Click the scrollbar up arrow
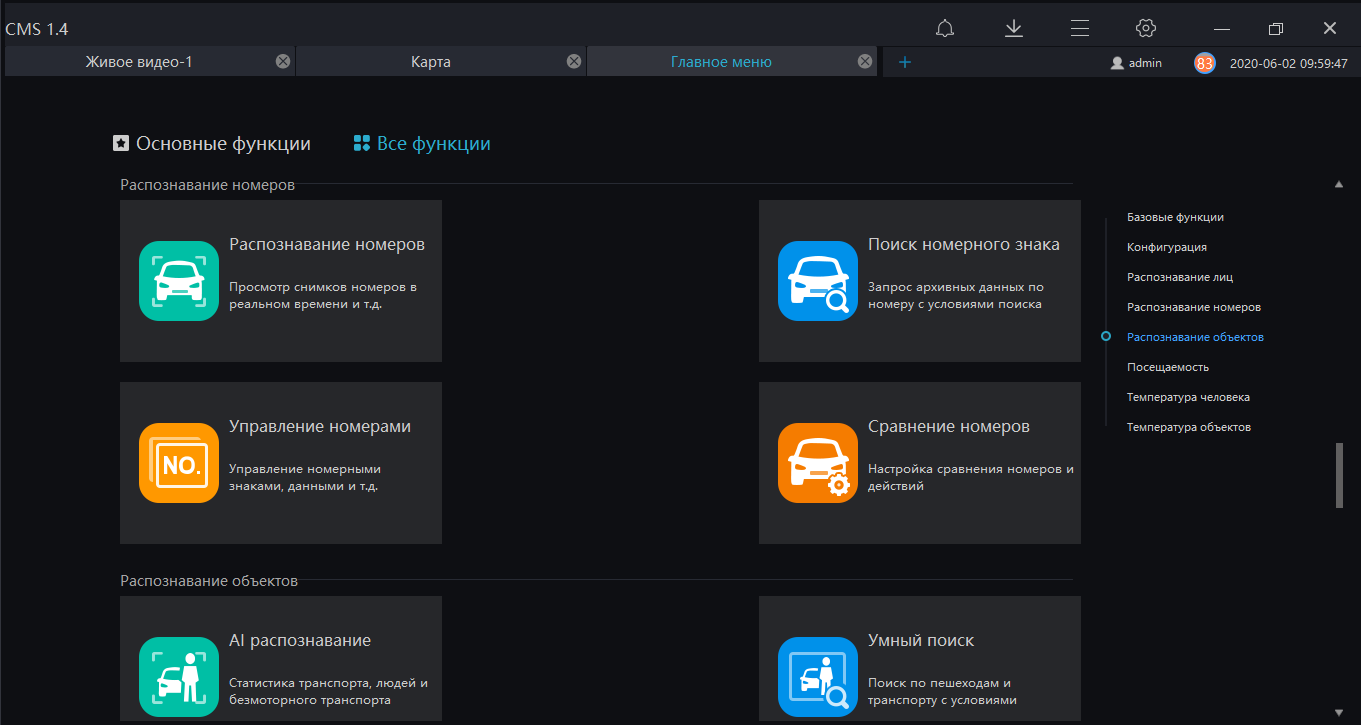The image size is (1361, 725). click(x=1339, y=184)
